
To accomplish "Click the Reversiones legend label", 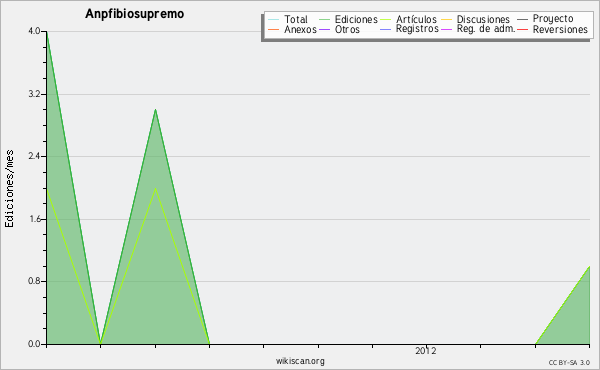I will 560,29.
